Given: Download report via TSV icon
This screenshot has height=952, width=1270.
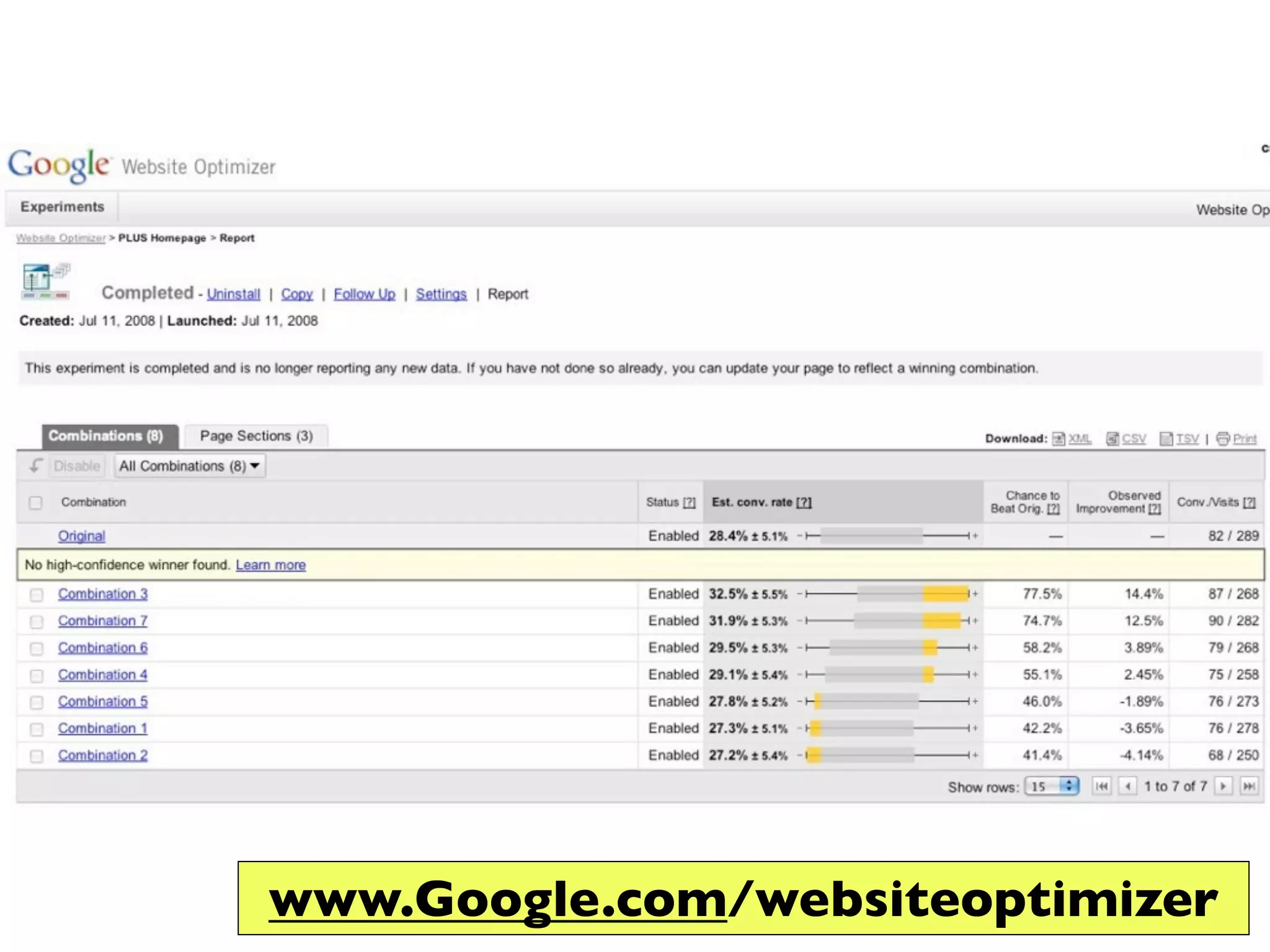Looking at the screenshot, I should click(x=1166, y=439).
